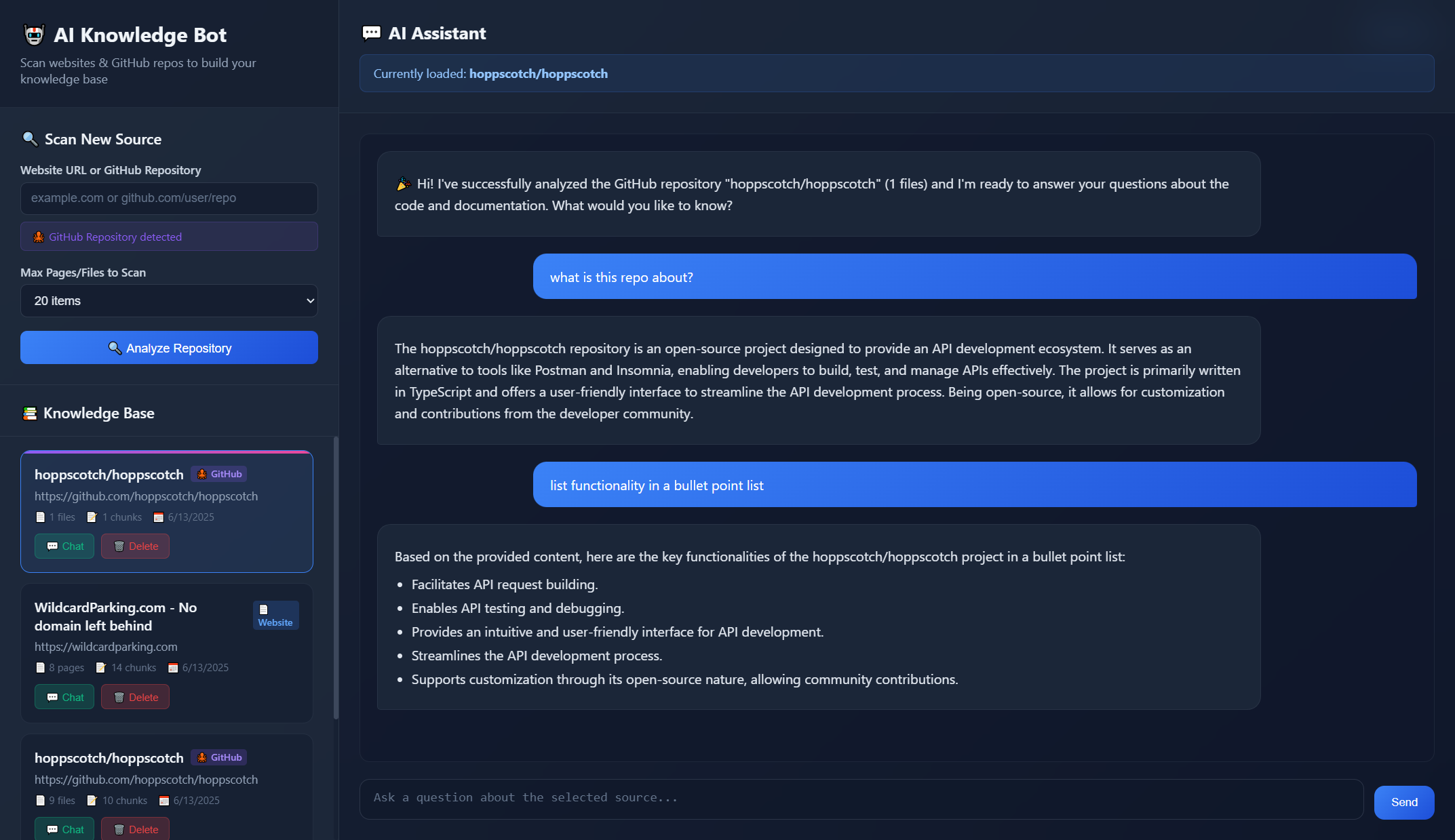Viewport: 1455px width, 840px height.
Task: Click the chat bubble icon beside AI Assistant heading
Action: [371, 33]
